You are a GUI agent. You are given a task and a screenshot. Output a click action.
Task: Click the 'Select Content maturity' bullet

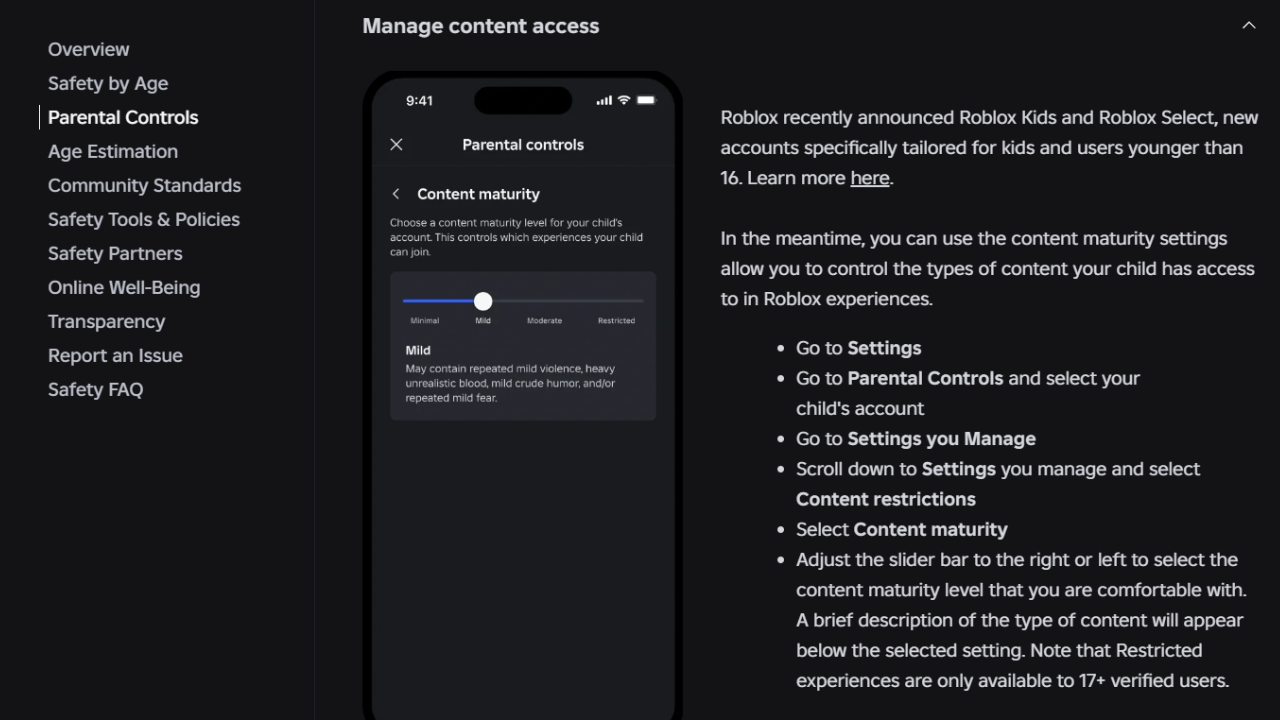[901, 529]
